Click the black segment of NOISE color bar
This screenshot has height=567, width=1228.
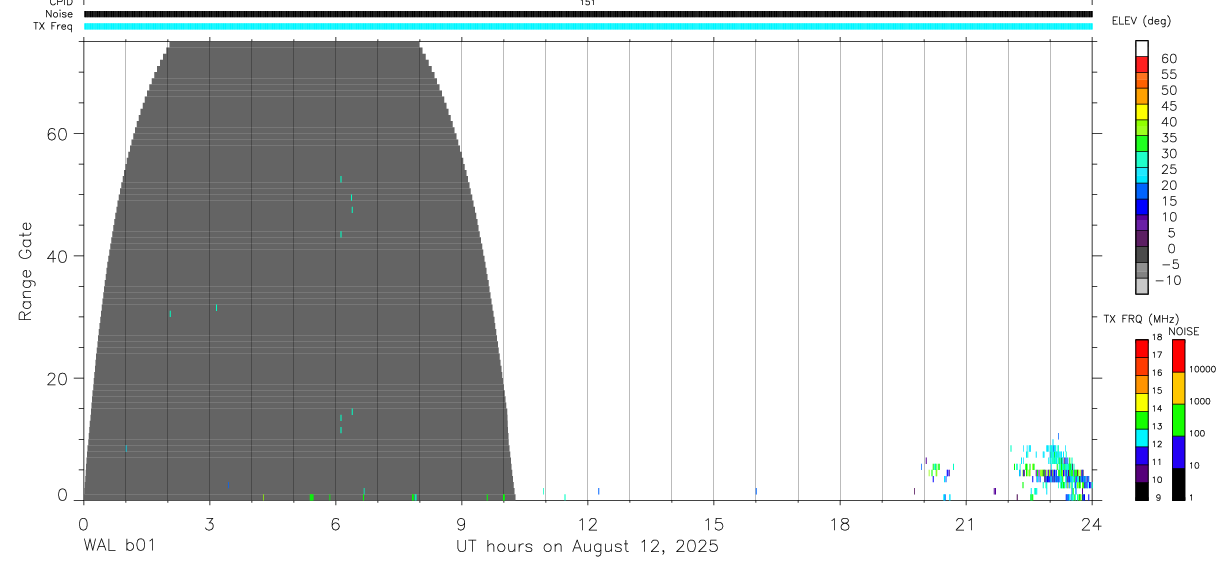[x=1178, y=484]
